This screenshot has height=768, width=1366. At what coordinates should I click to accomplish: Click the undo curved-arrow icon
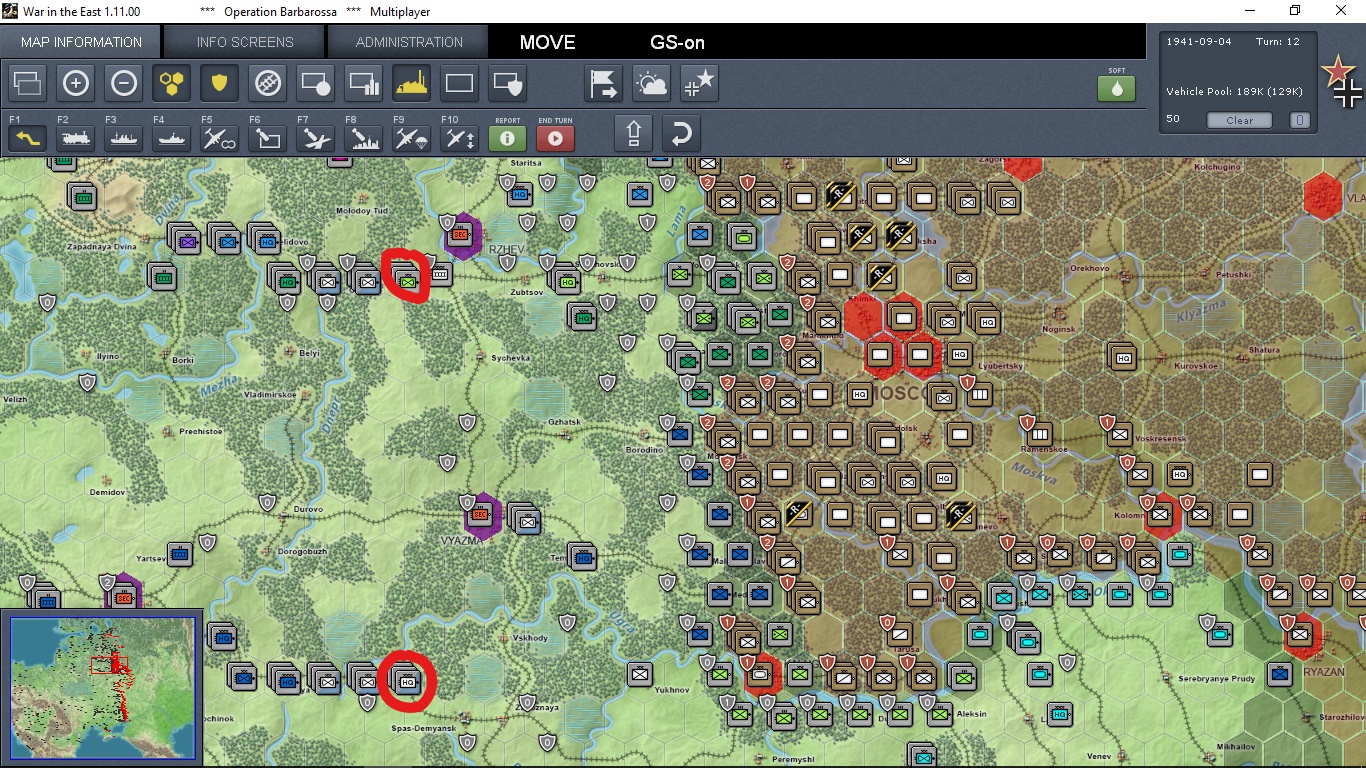point(681,133)
